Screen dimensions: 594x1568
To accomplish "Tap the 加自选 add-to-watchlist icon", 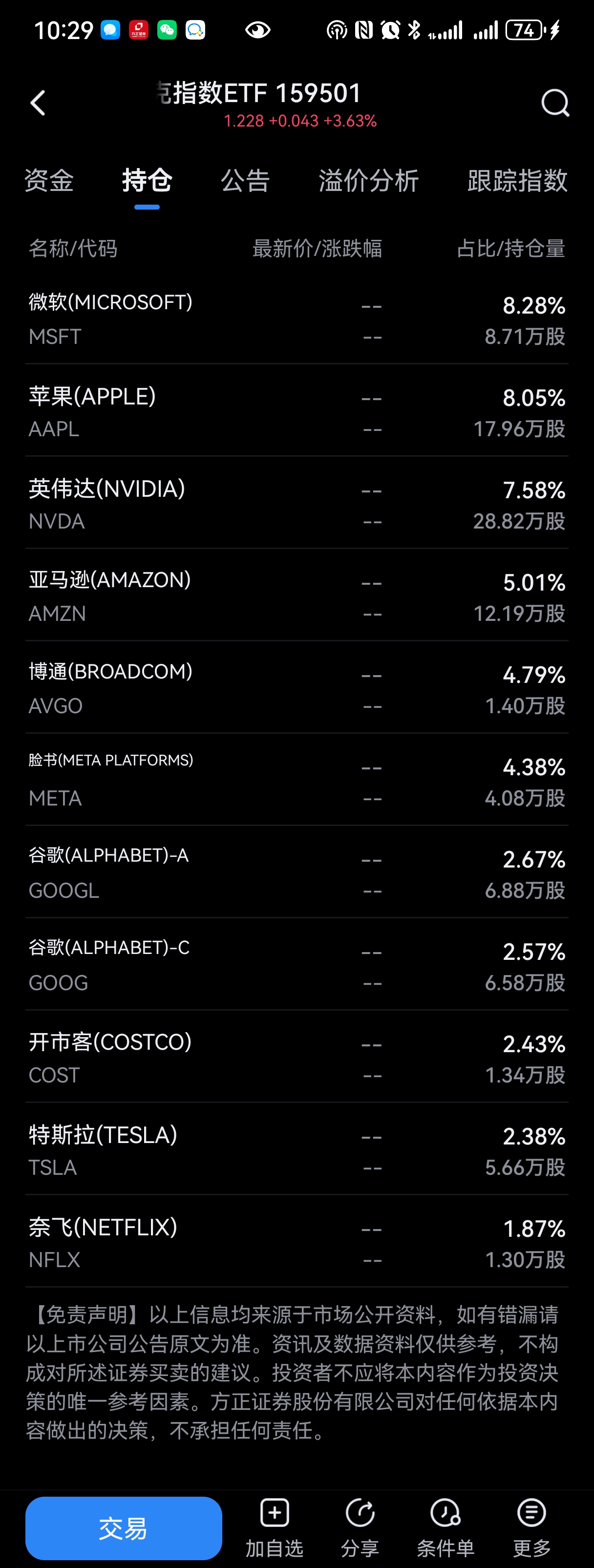I will coord(275,1513).
